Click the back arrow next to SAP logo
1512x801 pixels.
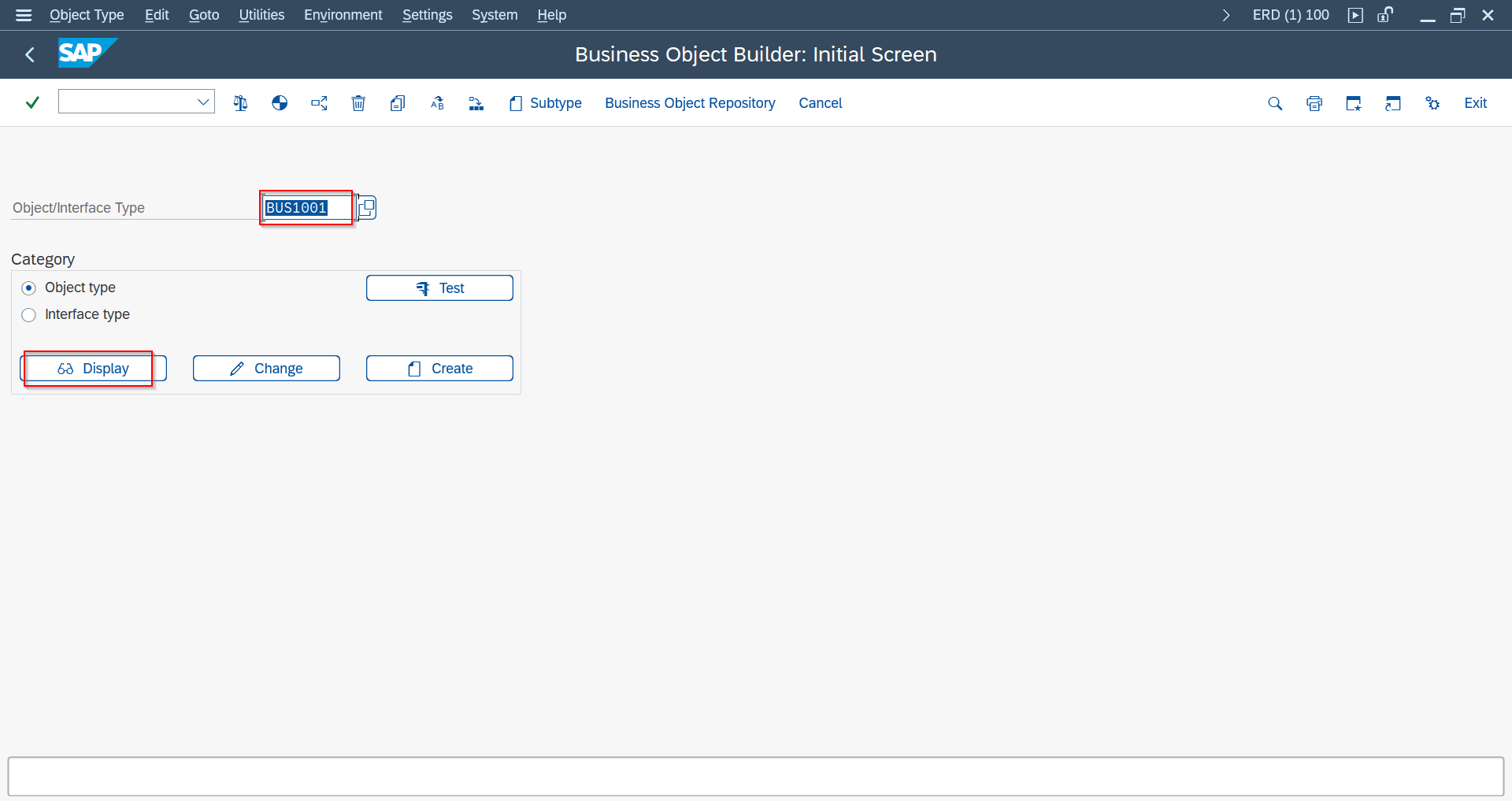click(30, 54)
